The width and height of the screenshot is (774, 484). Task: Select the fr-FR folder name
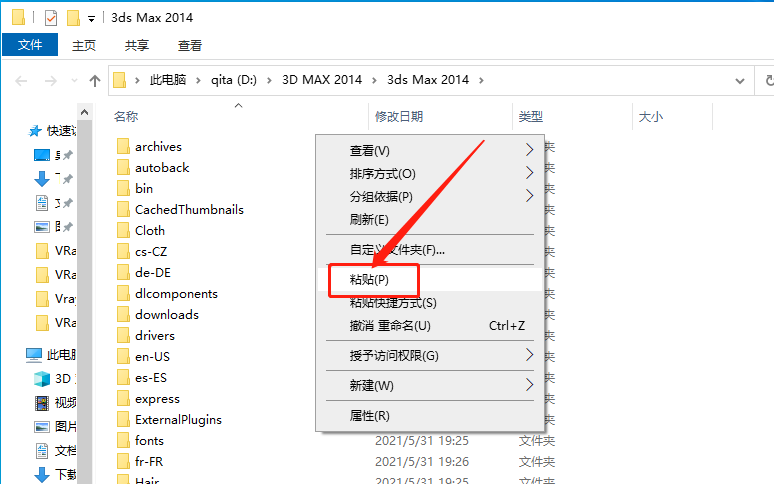coord(149,461)
